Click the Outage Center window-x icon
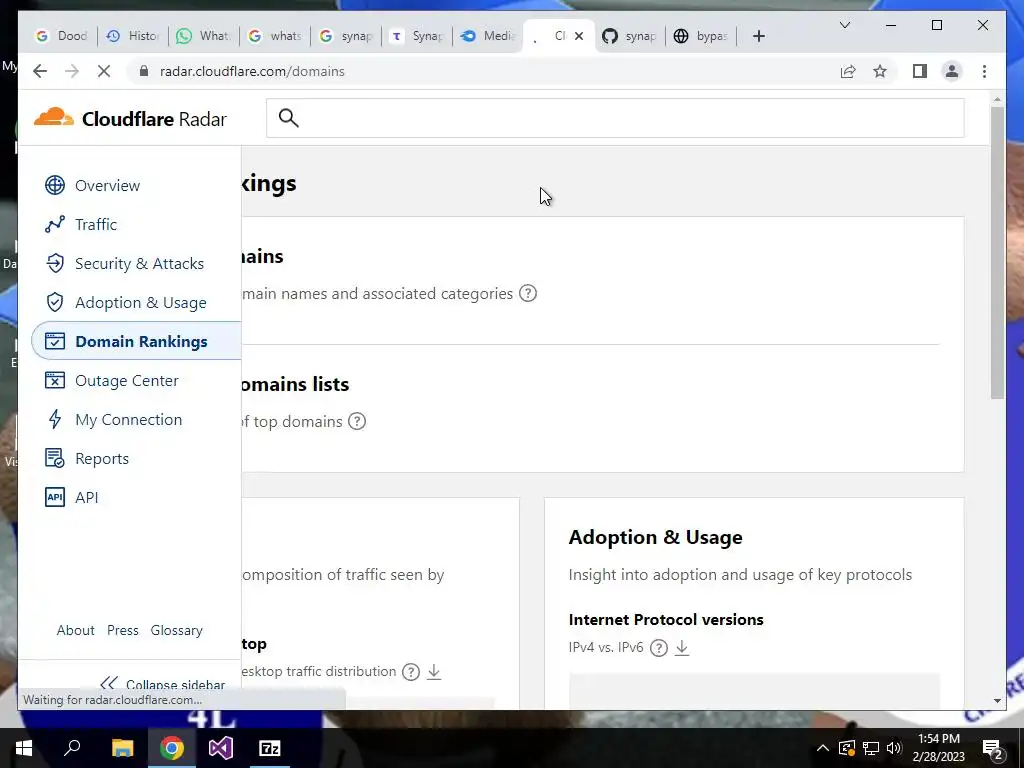1024x768 pixels. pos(55,380)
